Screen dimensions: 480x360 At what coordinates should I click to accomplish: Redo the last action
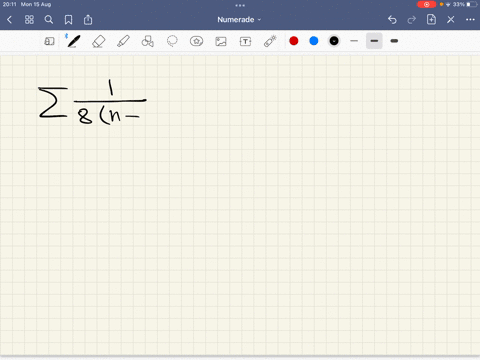click(x=412, y=20)
